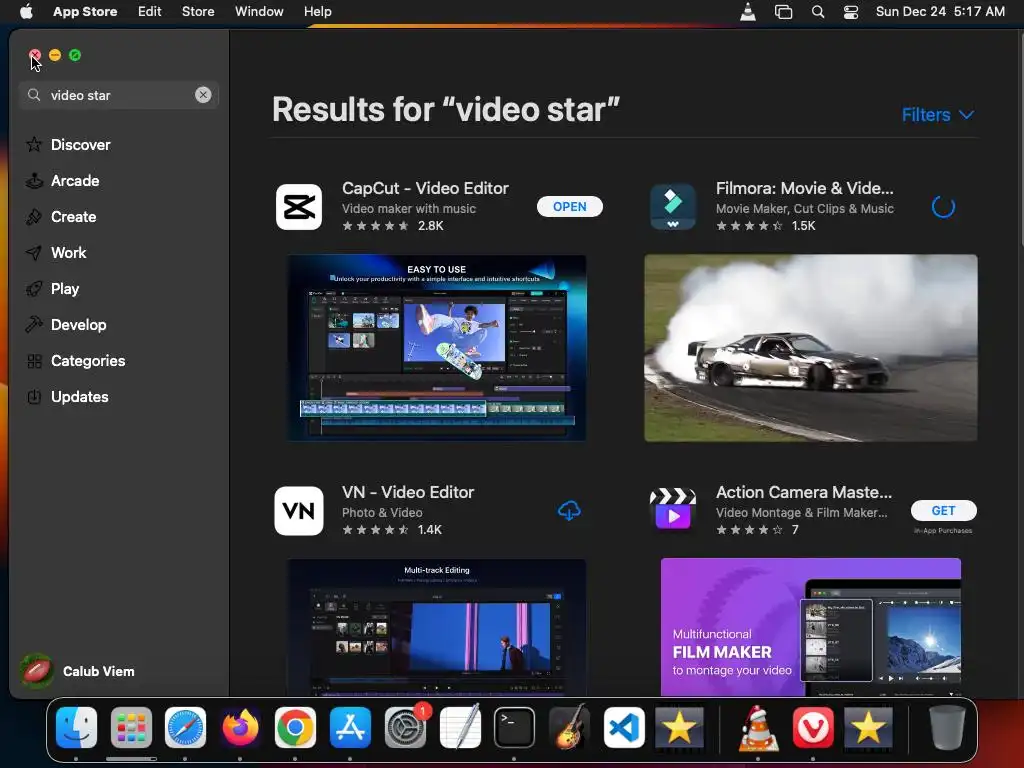Click the Calub Viem avatar picture
Viewport: 1024px width, 768px height.
[36, 671]
